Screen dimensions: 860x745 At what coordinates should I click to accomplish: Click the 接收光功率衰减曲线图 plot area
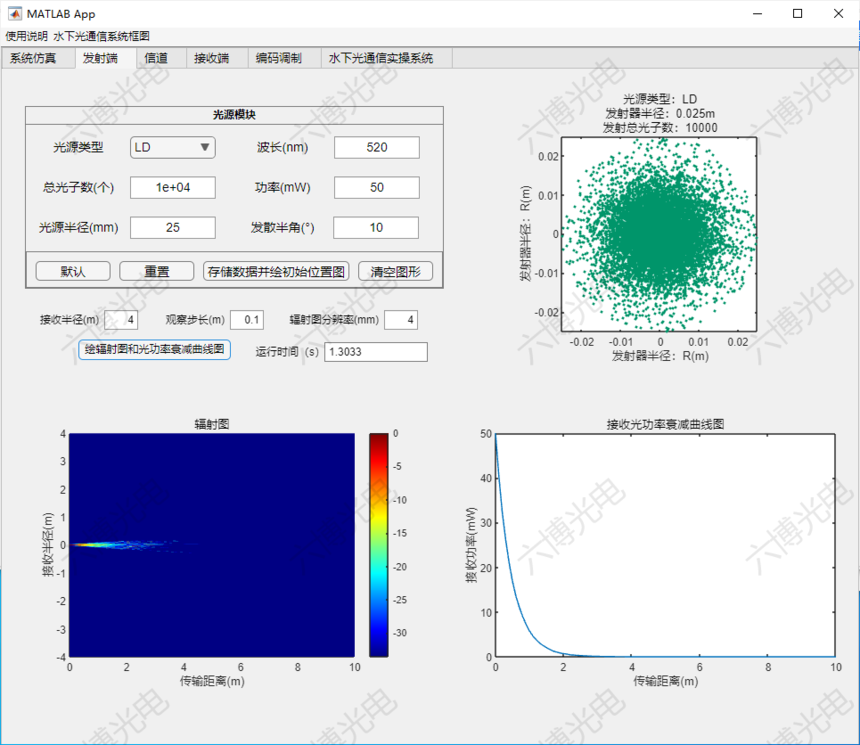click(x=665, y=545)
